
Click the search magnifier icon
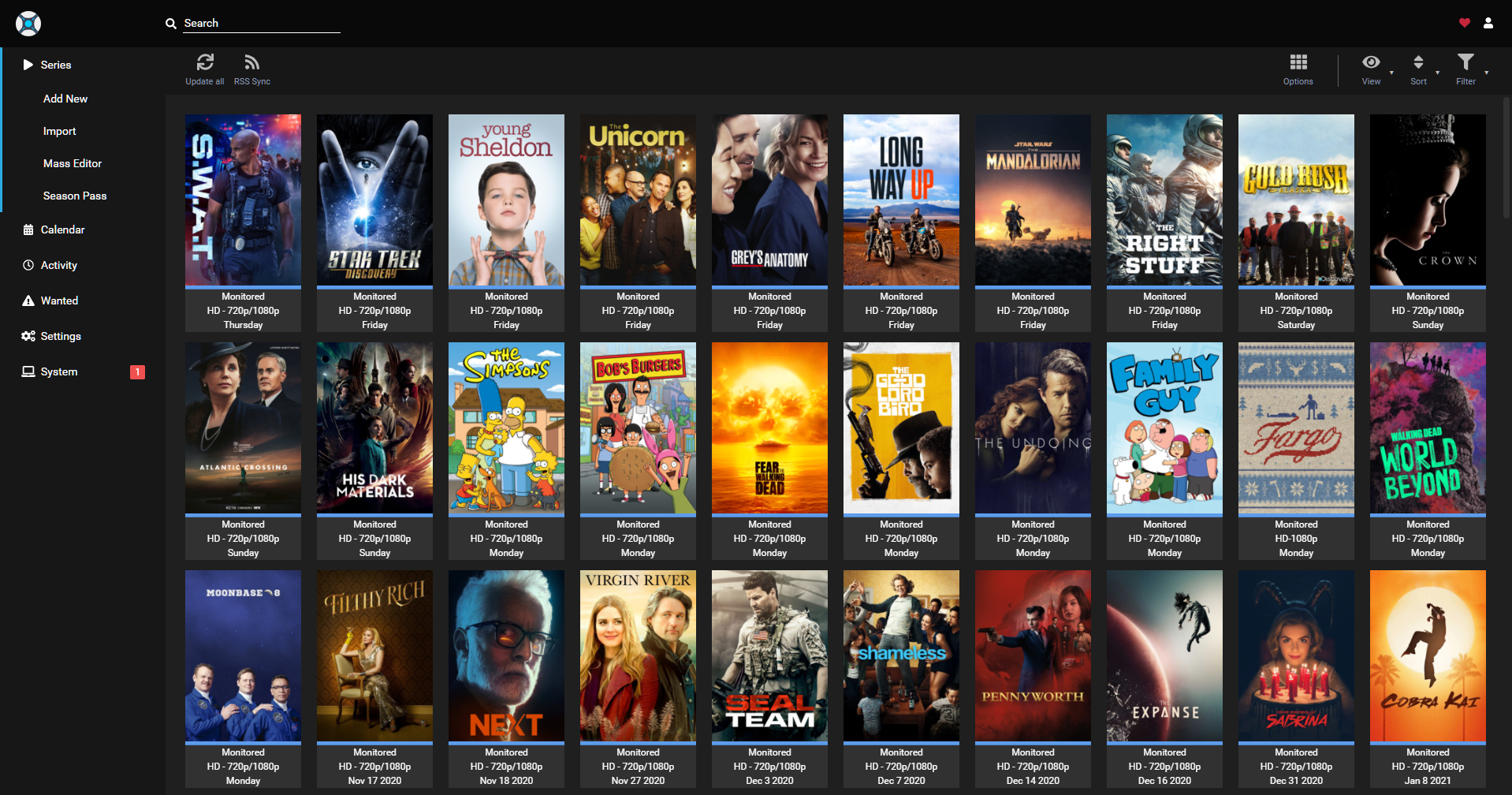(170, 24)
